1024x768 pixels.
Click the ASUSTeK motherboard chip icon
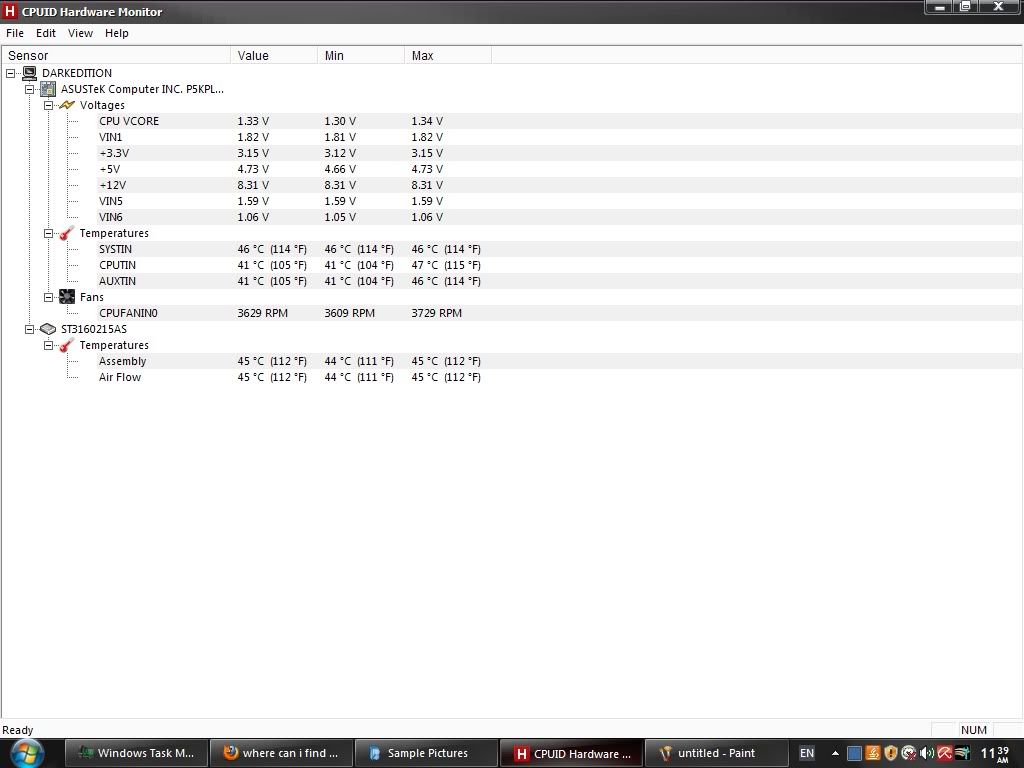click(48, 89)
